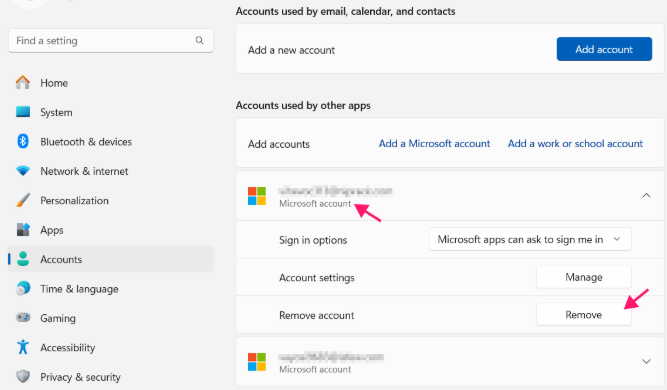Click the 'Sign in options' label
Image resolution: width=667 pixels, height=390 pixels.
coord(313,240)
